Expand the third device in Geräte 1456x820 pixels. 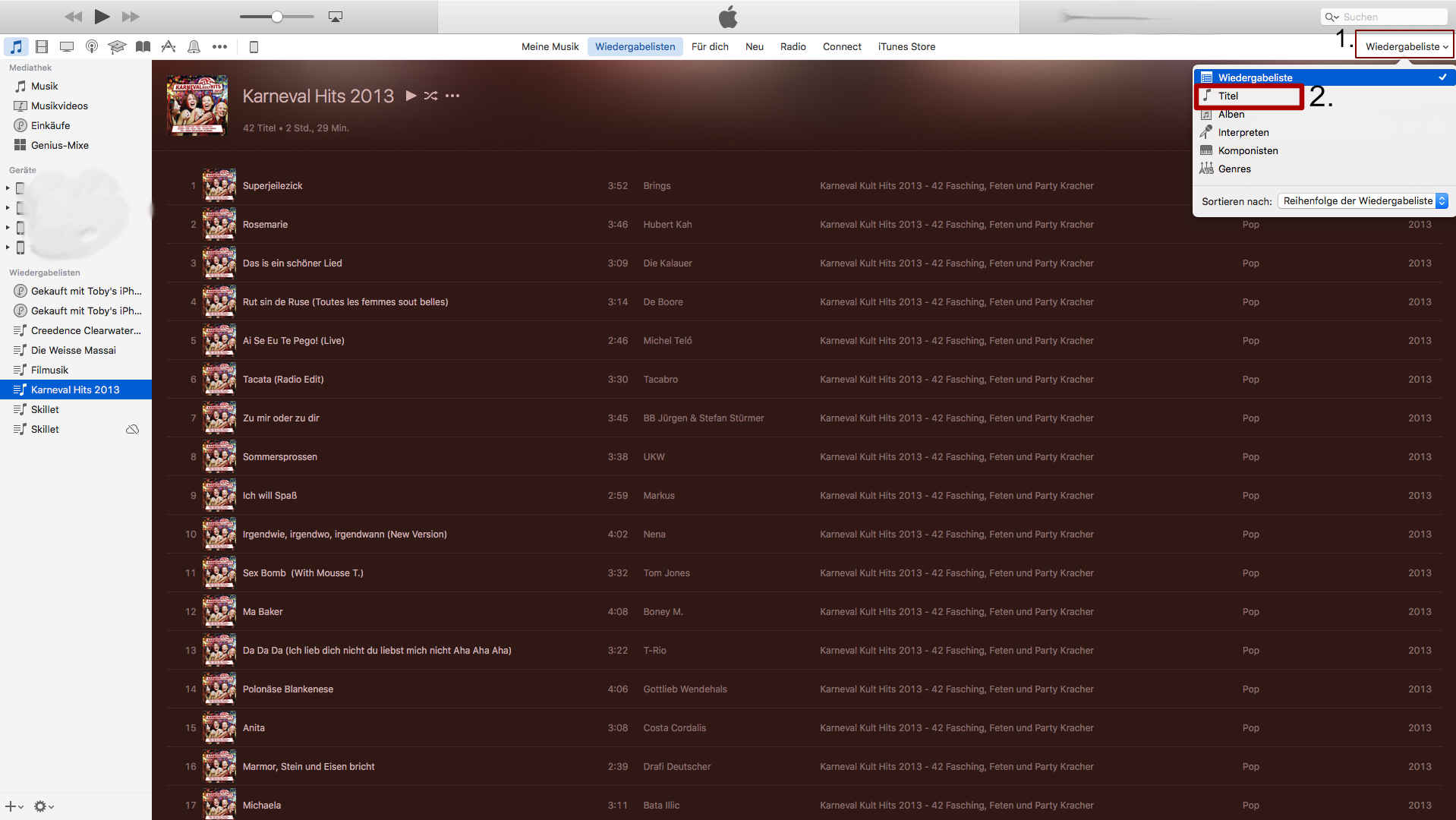[x=8, y=227]
